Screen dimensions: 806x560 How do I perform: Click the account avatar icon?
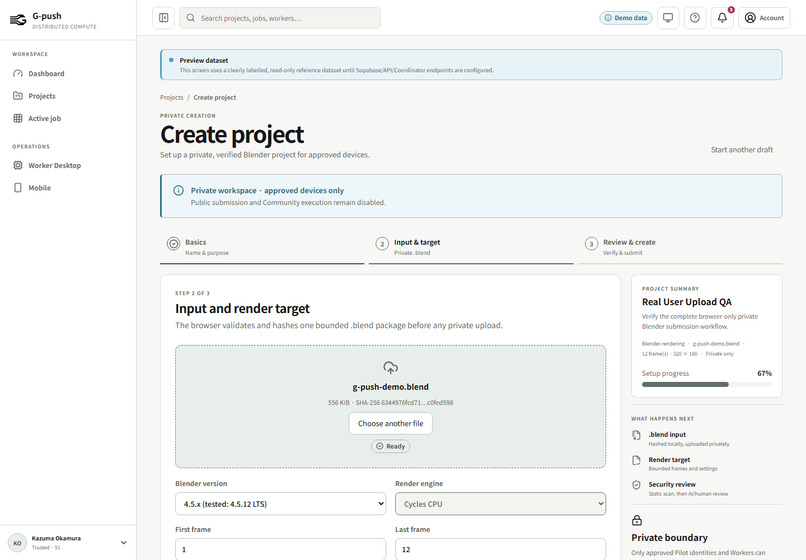(750, 18)
